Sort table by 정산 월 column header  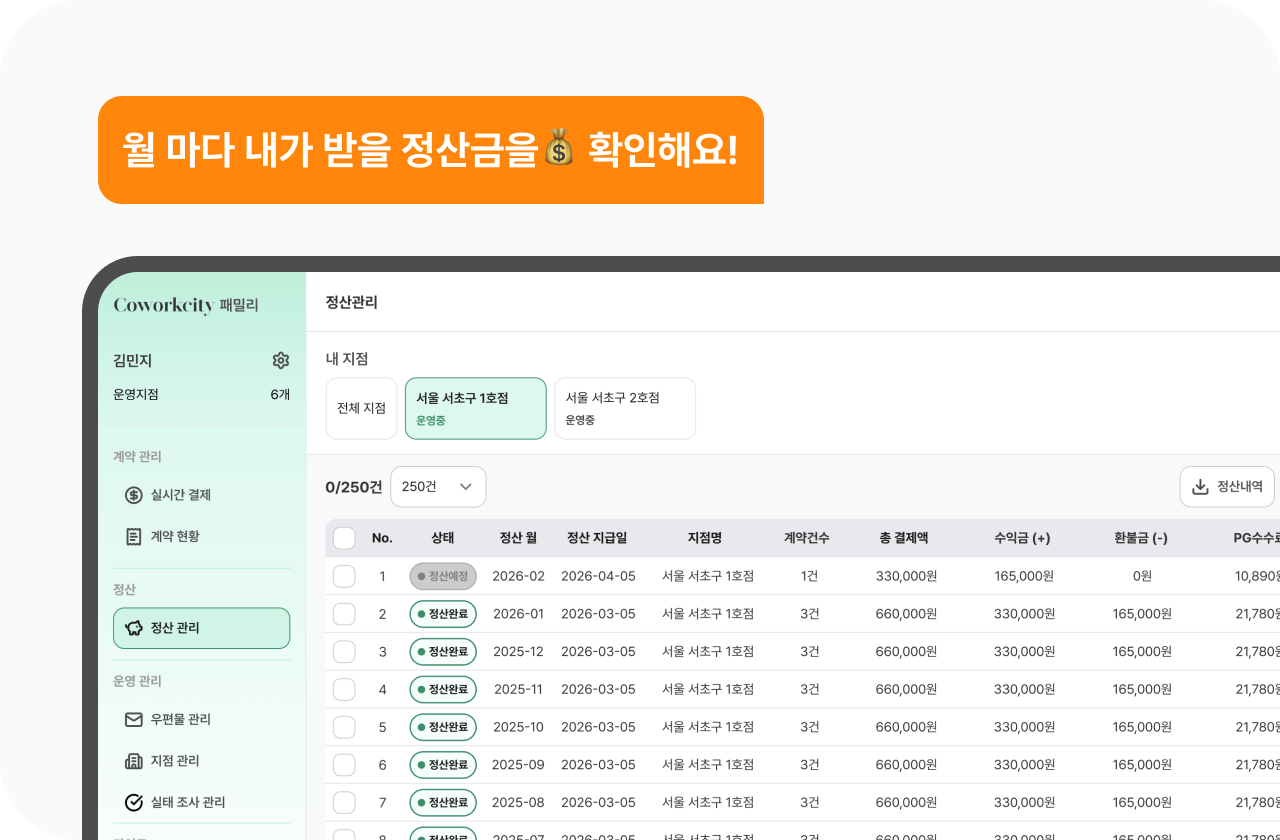click(518, 538)
